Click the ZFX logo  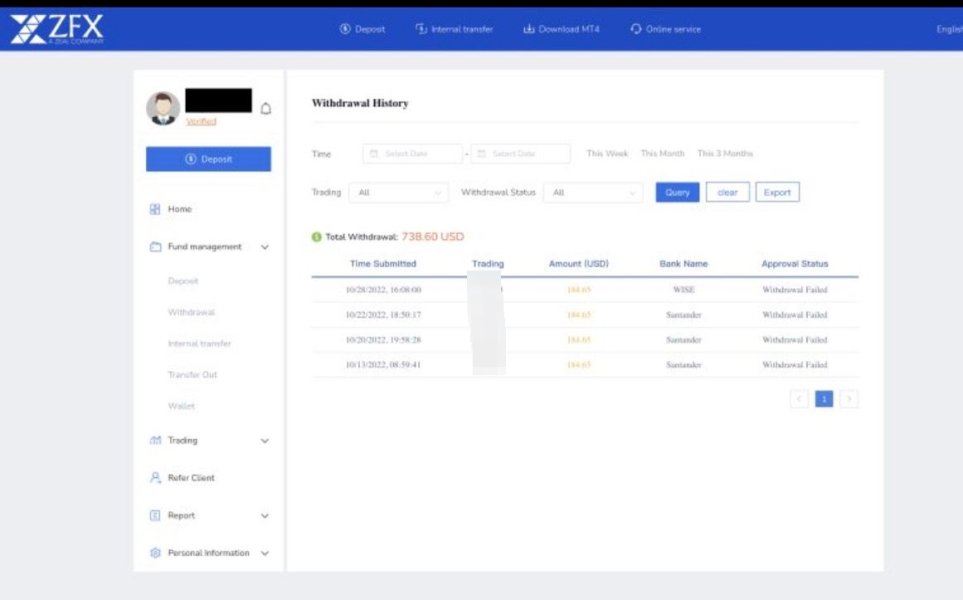[57, 30]
